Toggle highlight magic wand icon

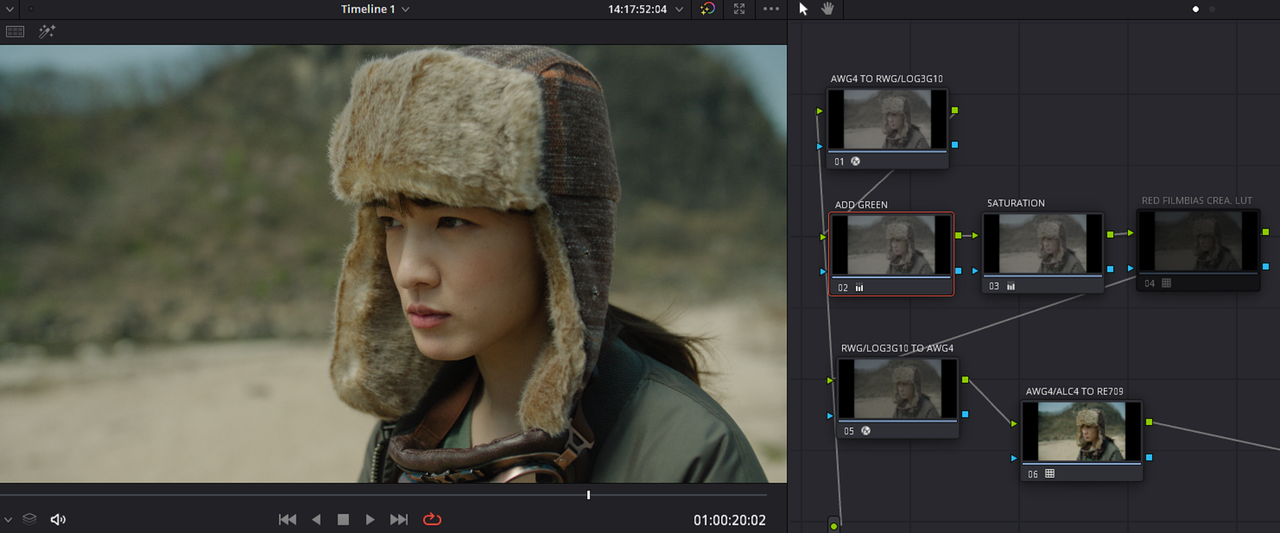point(47,32)
